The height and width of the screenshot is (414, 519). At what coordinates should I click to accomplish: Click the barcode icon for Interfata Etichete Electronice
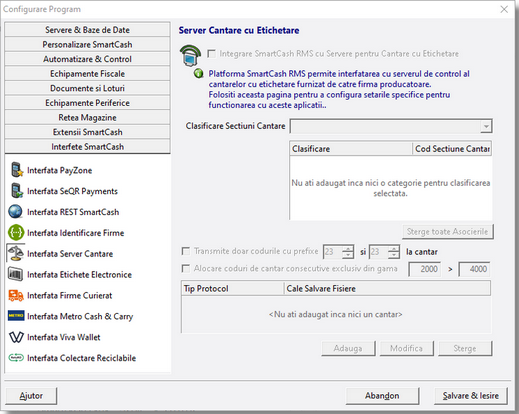point(15,274)
